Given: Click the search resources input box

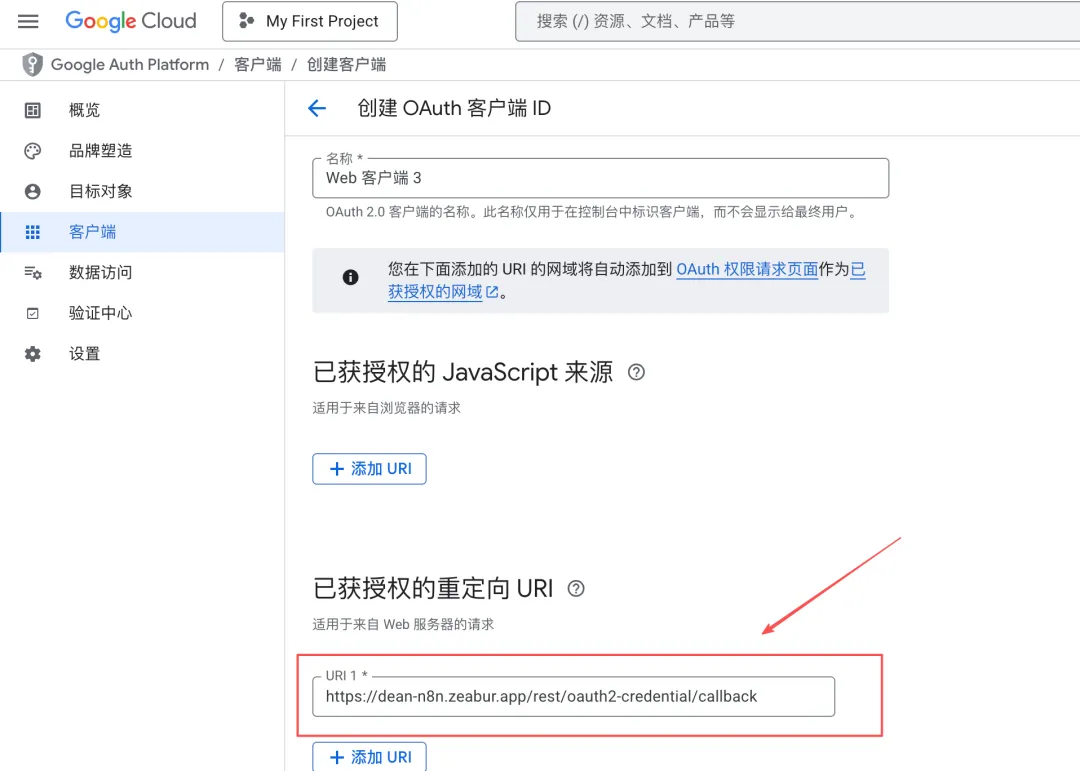Looking at the screenshot, I should (798, 21).
